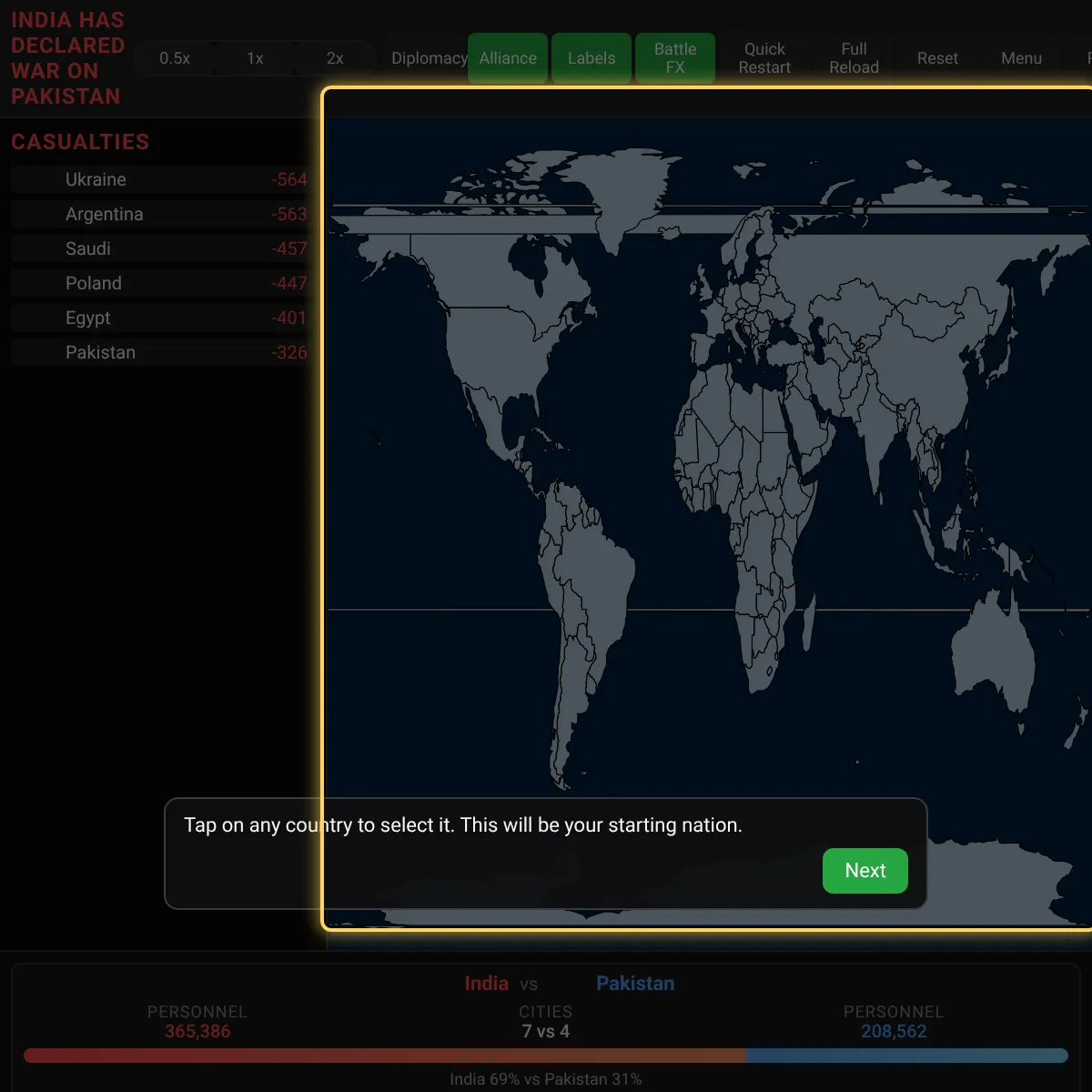Toggle map Labels off
The width and height of the screenshot is (1092, 1092).
(x=591, y=58)
